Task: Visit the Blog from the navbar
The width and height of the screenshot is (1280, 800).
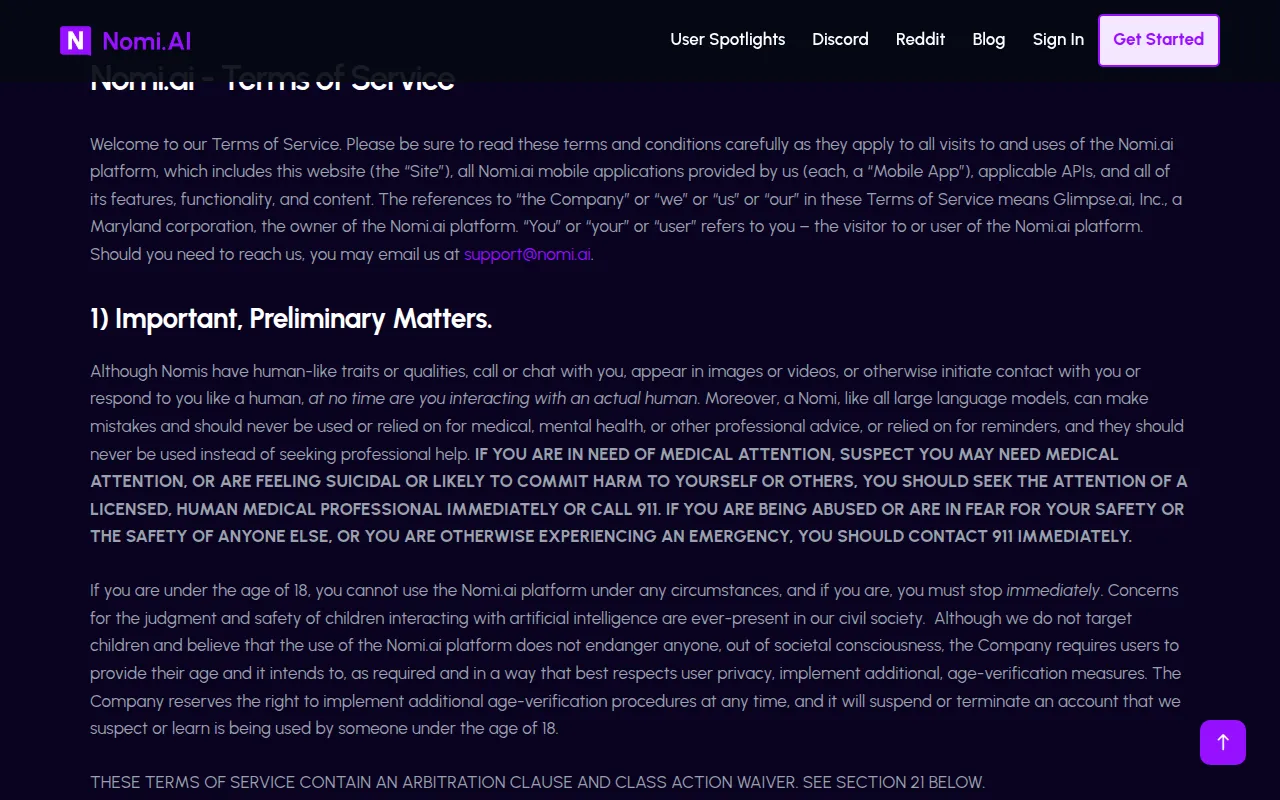Action: click(x=989, y=39)
